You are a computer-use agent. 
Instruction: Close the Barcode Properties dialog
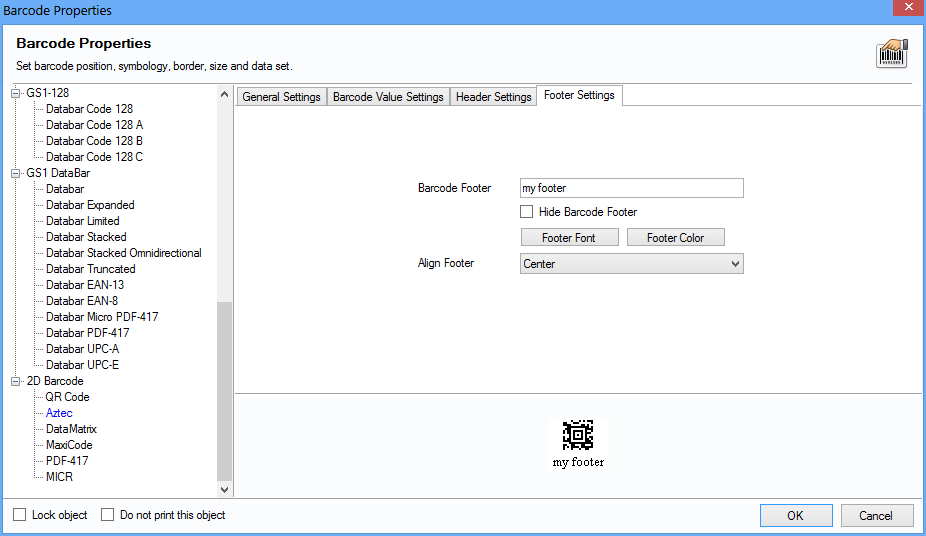click(908, 7)
